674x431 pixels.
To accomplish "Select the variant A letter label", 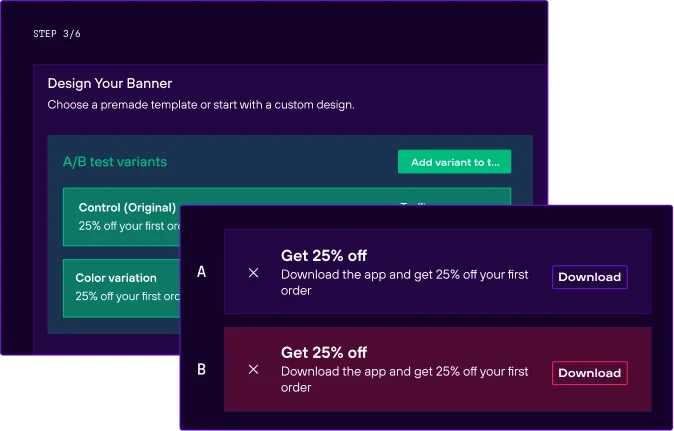I will (202, 272).
